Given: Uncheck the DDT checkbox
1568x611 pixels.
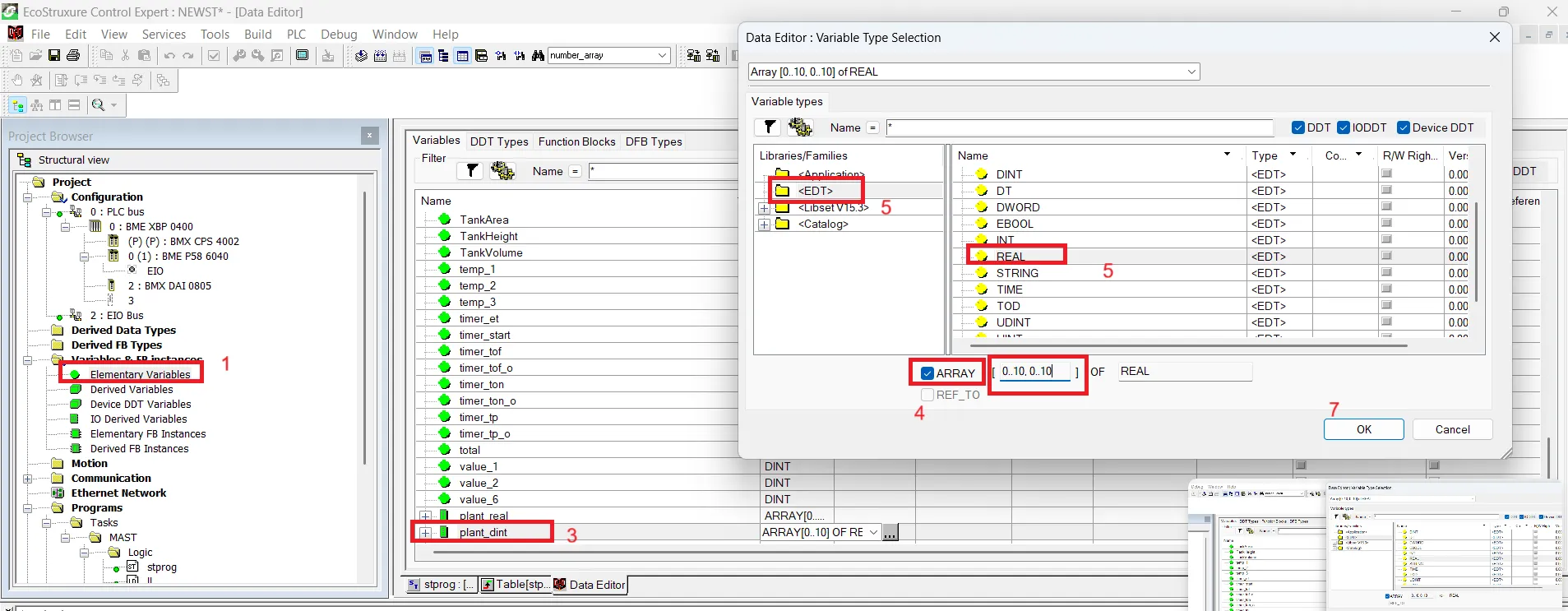Looking at the screenshot, I should click(x=1298, y=127).
